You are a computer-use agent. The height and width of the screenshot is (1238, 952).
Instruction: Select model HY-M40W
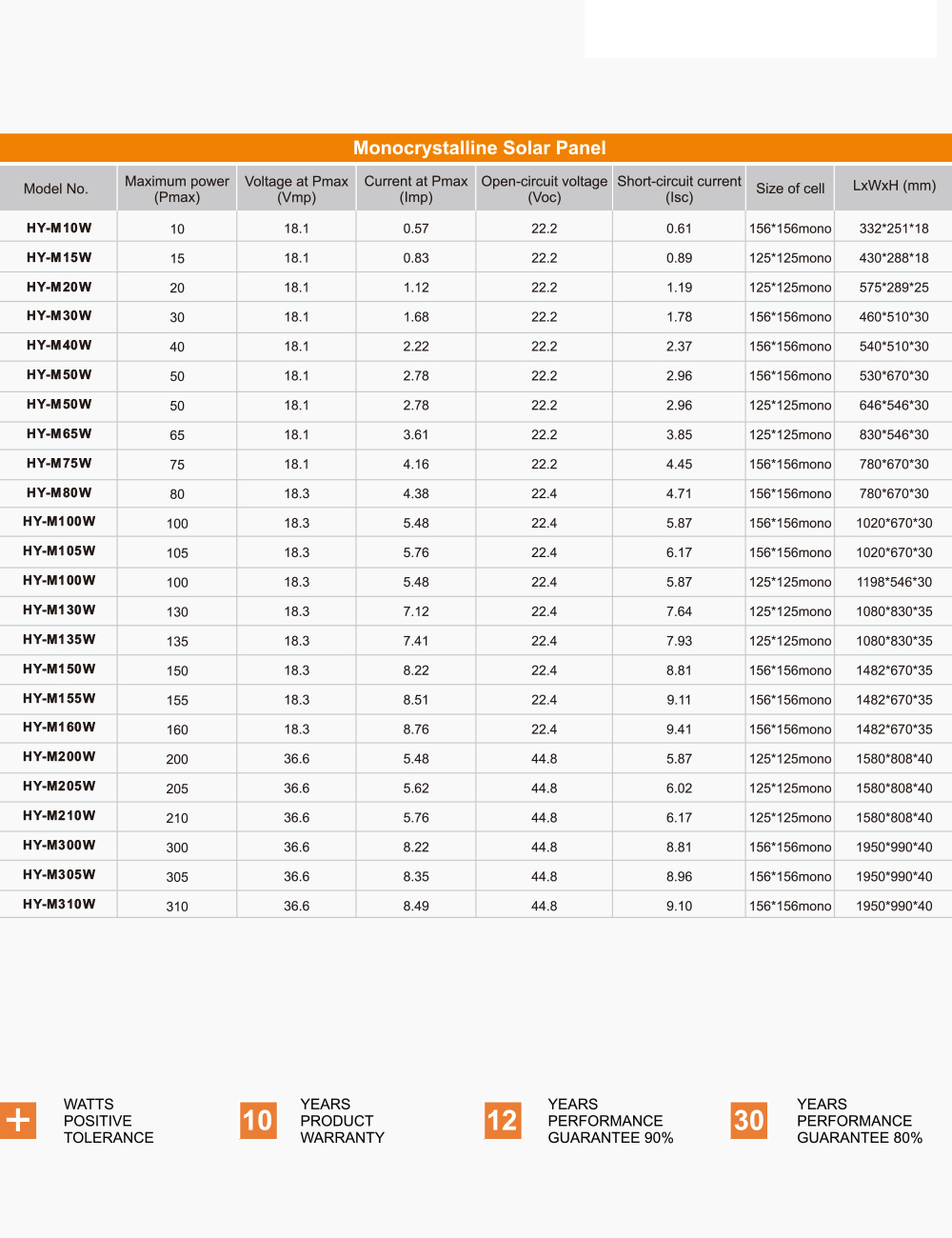59,345
